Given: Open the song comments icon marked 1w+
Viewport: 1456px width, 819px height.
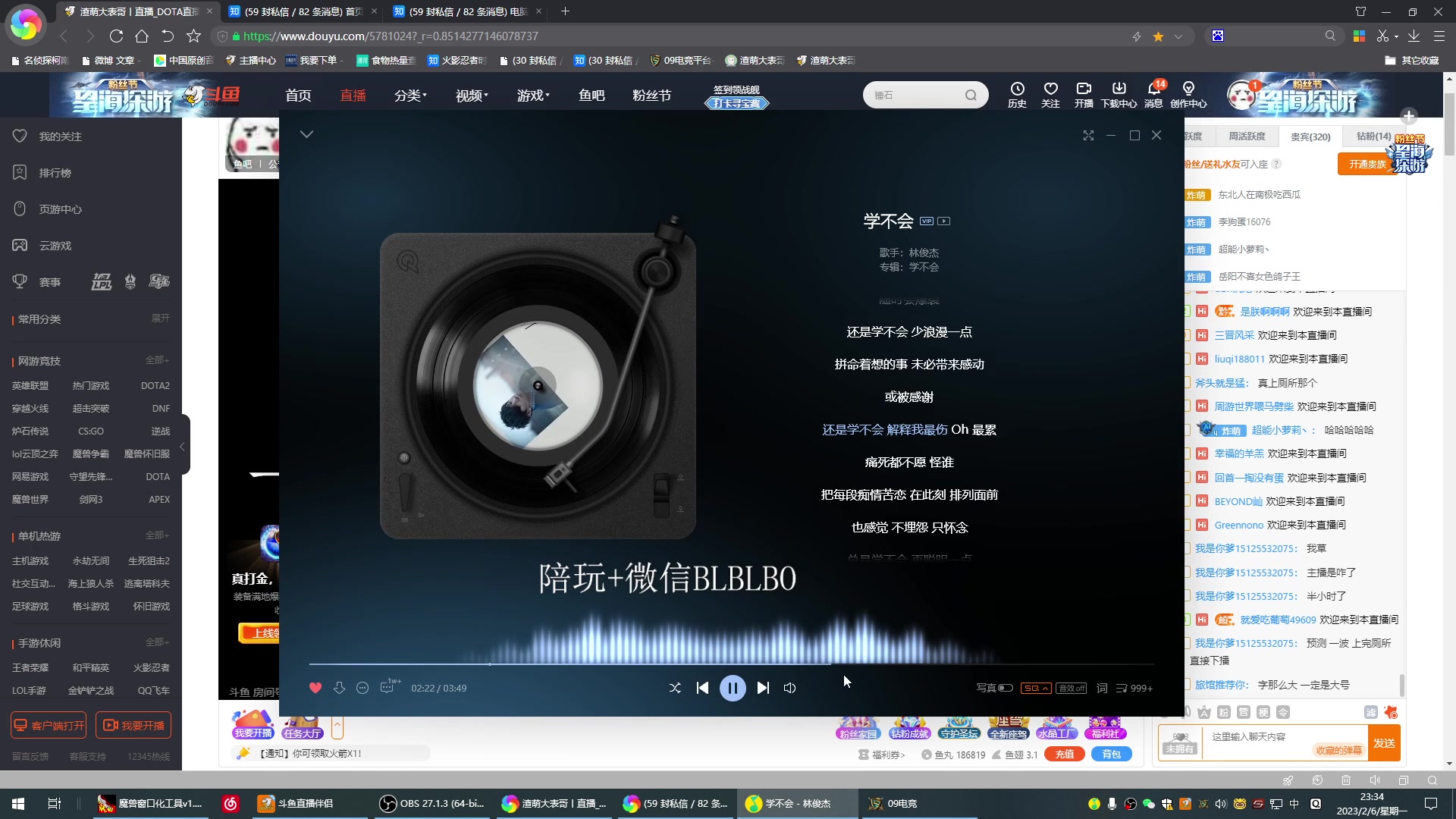Looking at the screenshot, I should pos(388,686).
